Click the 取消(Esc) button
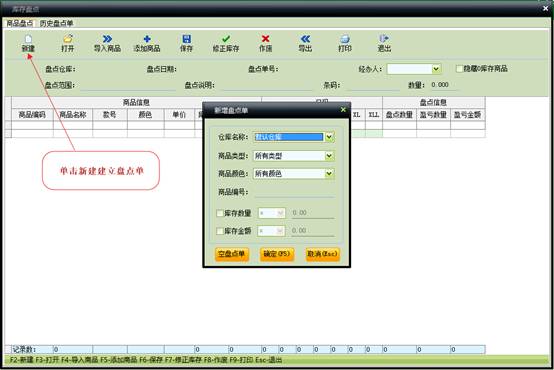The height and width of the screenshot is (370, 554). point(323,254)
